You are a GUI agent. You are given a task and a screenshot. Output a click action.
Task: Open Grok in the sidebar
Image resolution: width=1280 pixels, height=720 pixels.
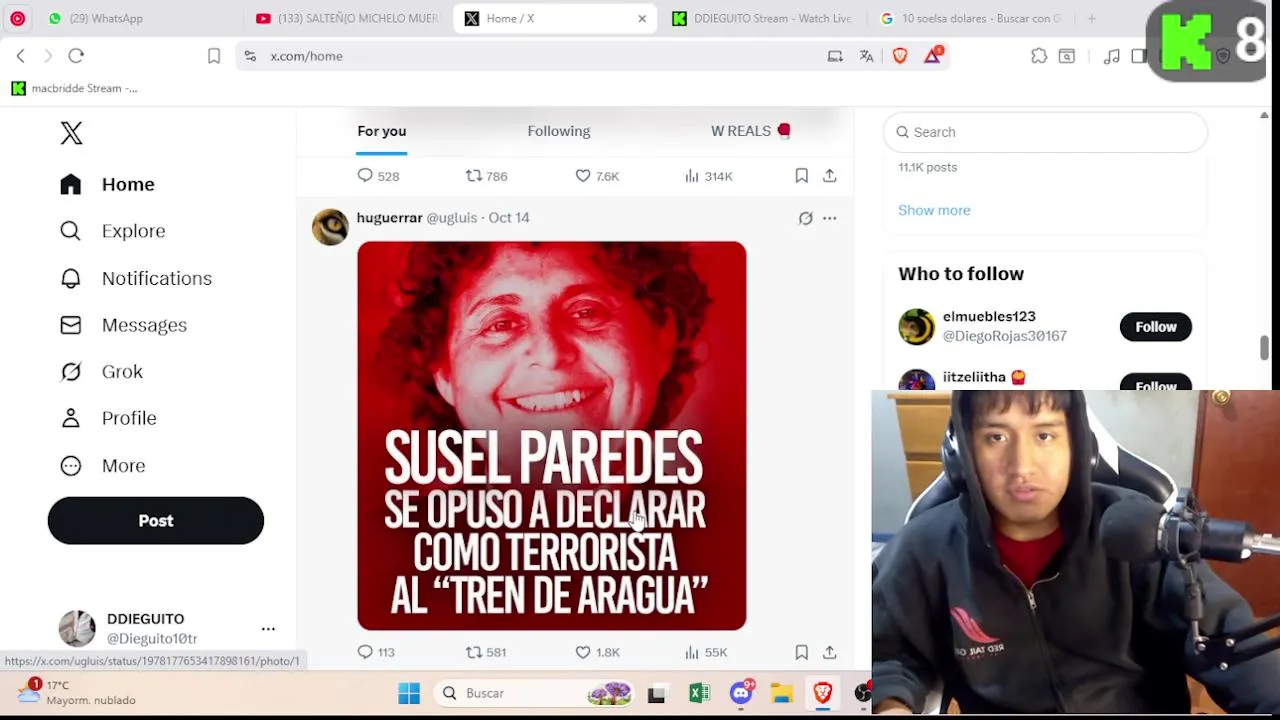tap(101, 371)
